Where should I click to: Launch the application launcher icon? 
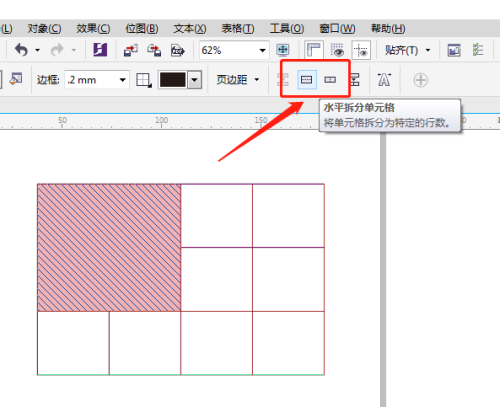pyautogui.click(x=100, y=50)
